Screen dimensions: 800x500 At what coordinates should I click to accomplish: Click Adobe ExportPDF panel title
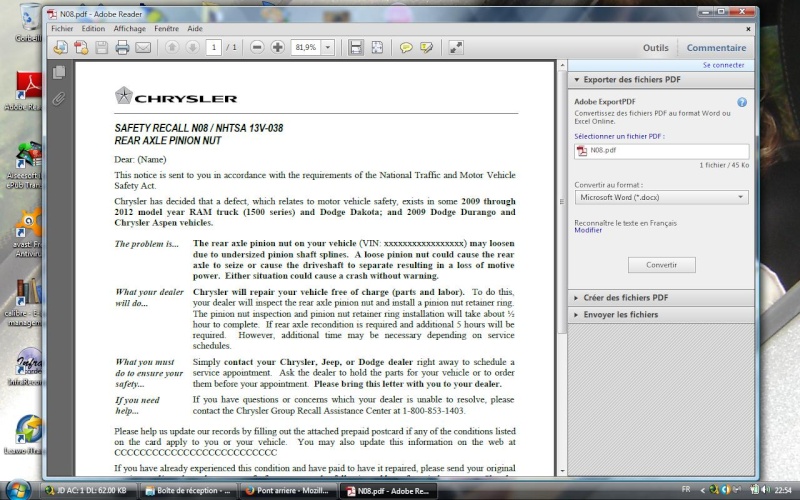(x=605, y=102)
